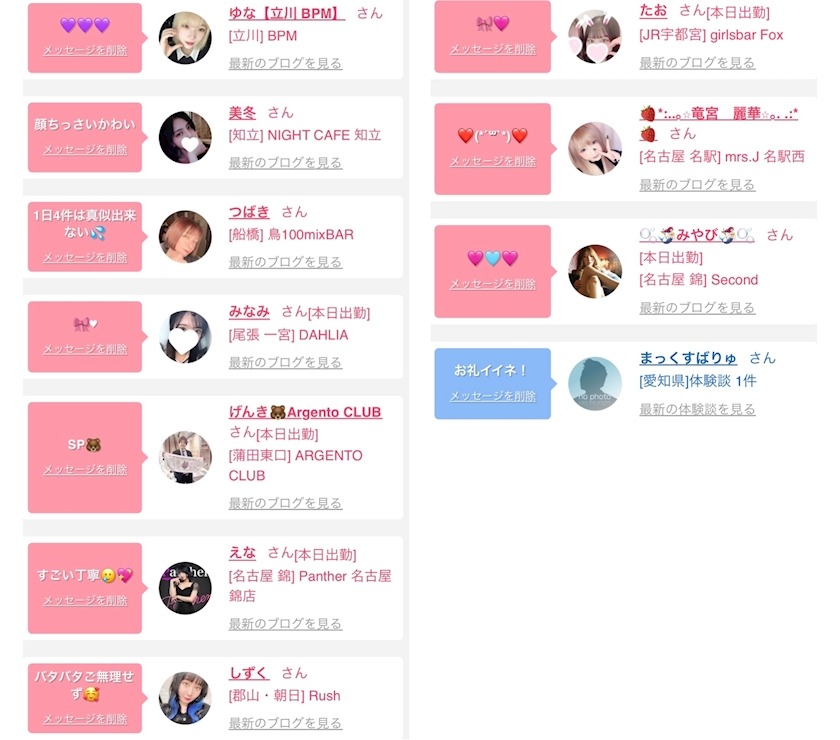
Task: View latest blog of つばき
Action: [285, 262]
